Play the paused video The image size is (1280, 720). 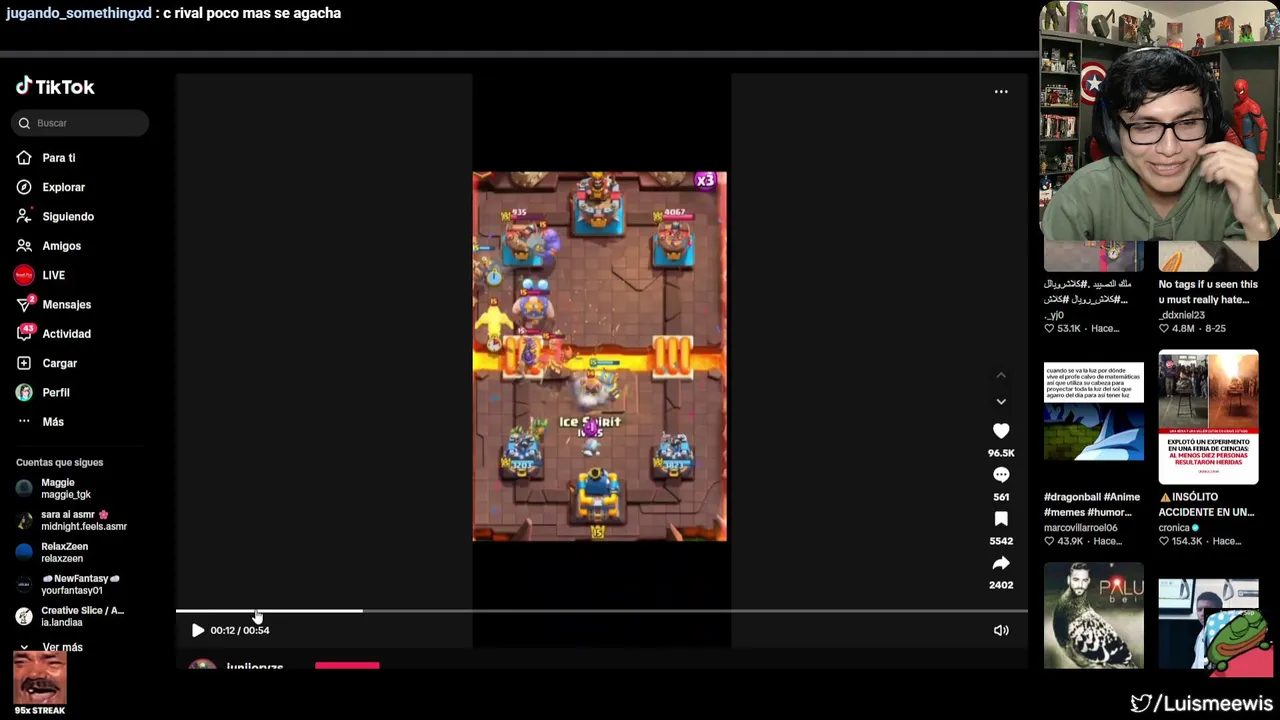coord(197,630)
